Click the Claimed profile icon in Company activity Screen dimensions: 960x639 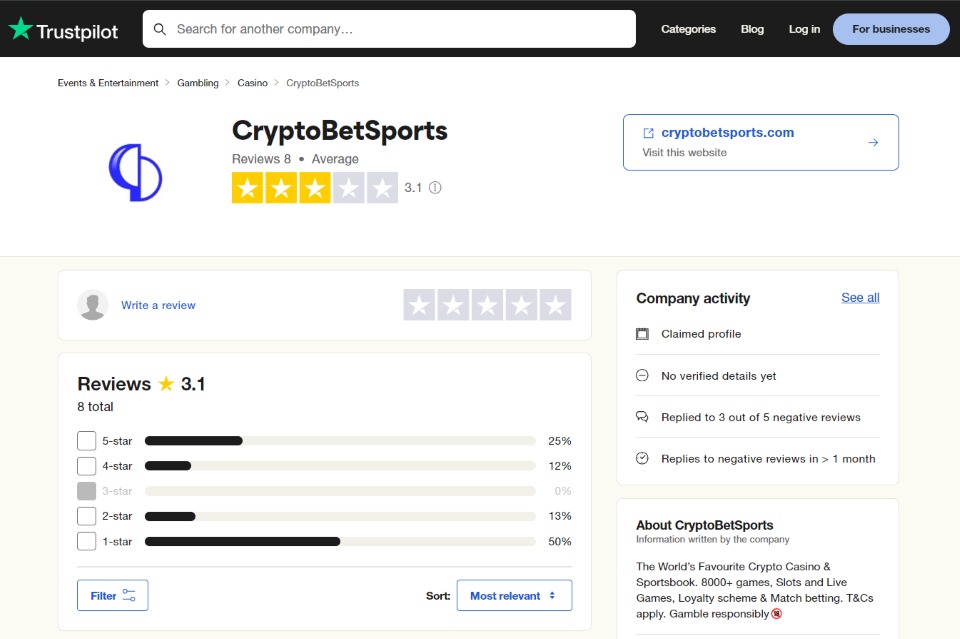pos(642,333)
